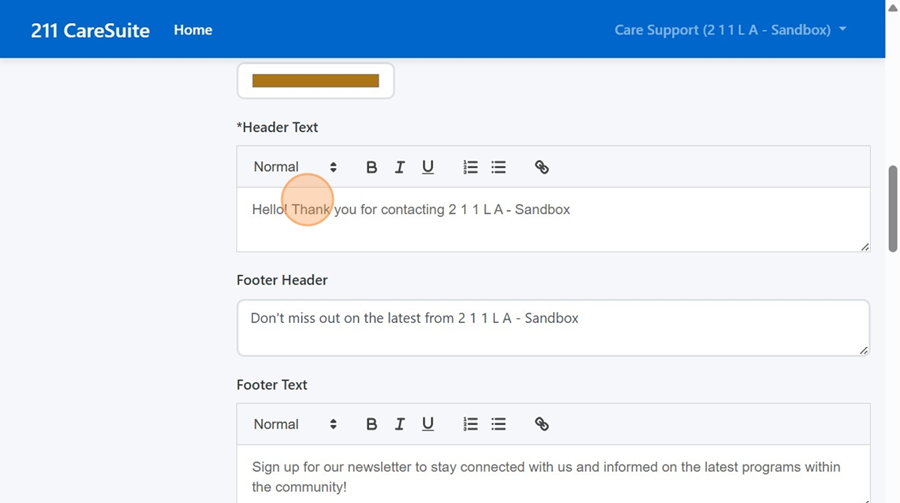Toggle bold in Footer Text toolbar

point(371,424)
